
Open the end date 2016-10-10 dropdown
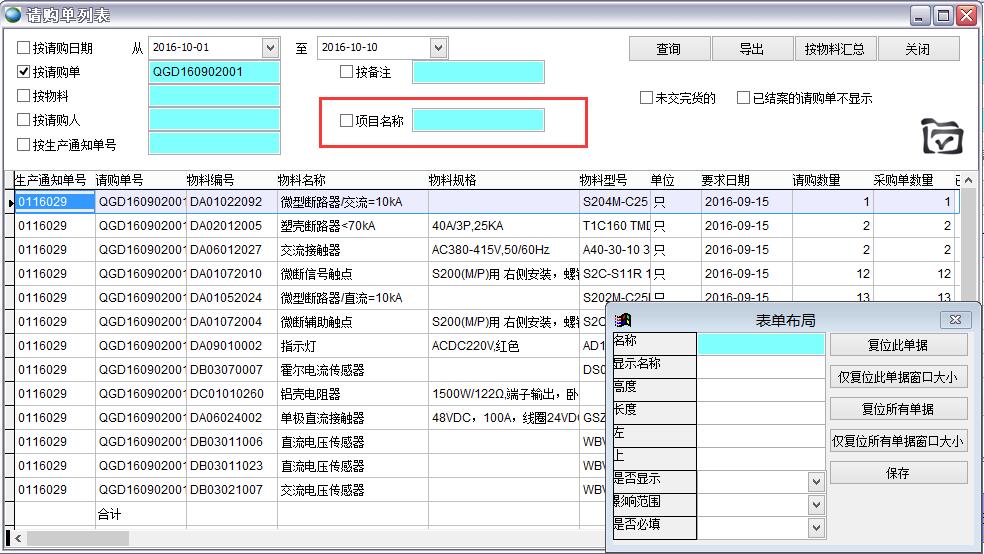[438, 48]
